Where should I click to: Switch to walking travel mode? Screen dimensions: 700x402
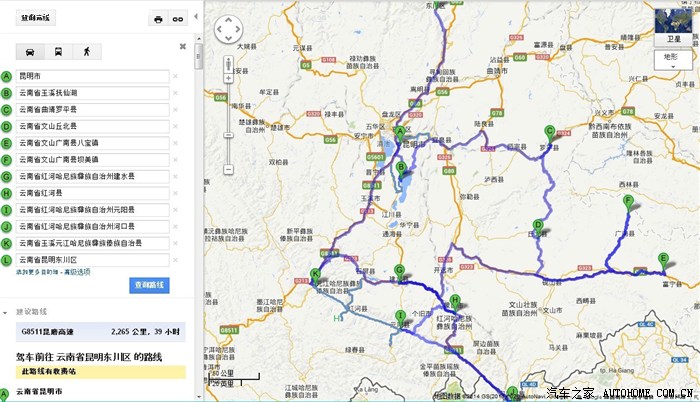coord(86,51)
